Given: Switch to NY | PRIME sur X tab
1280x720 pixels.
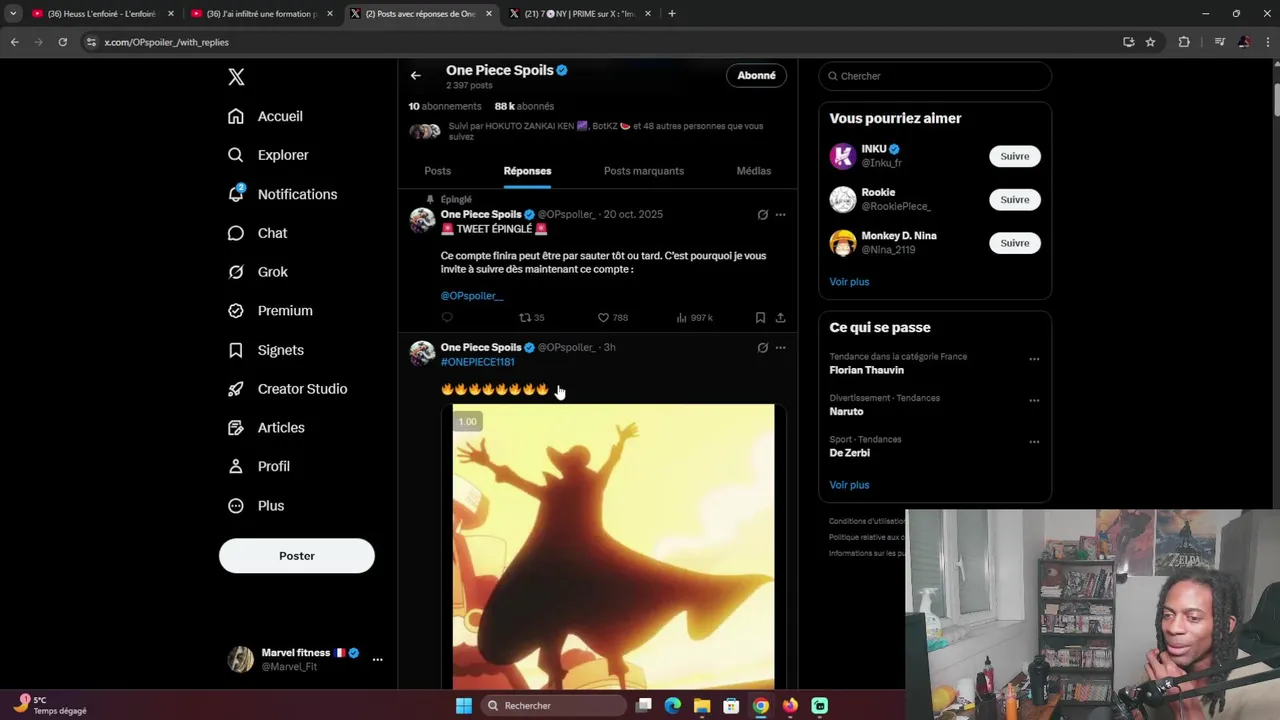Looking at the screenshot, I should coord(580,14).
